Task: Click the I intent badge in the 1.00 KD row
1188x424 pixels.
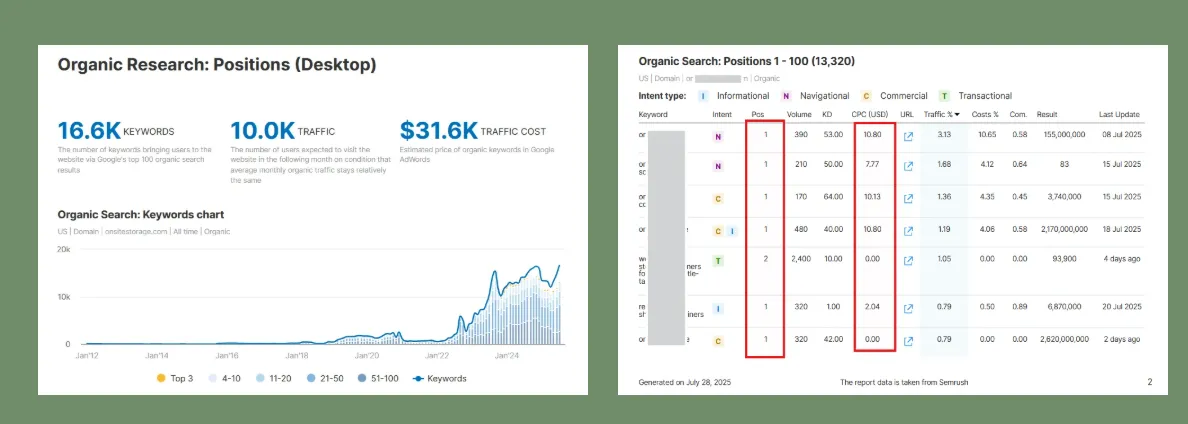Action: [718, 309]
